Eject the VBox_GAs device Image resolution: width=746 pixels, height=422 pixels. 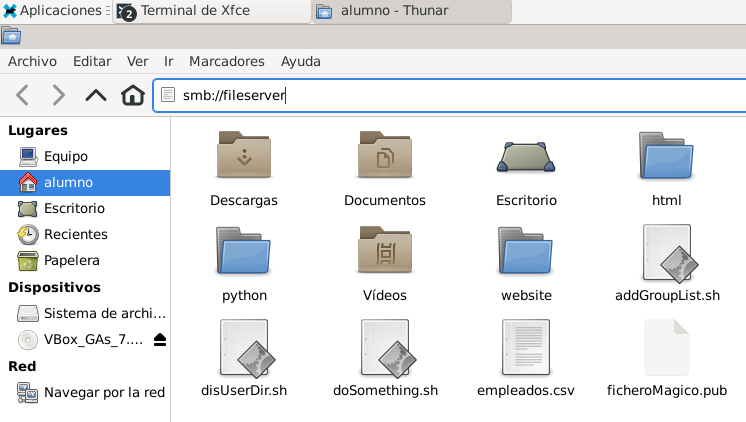160,340
